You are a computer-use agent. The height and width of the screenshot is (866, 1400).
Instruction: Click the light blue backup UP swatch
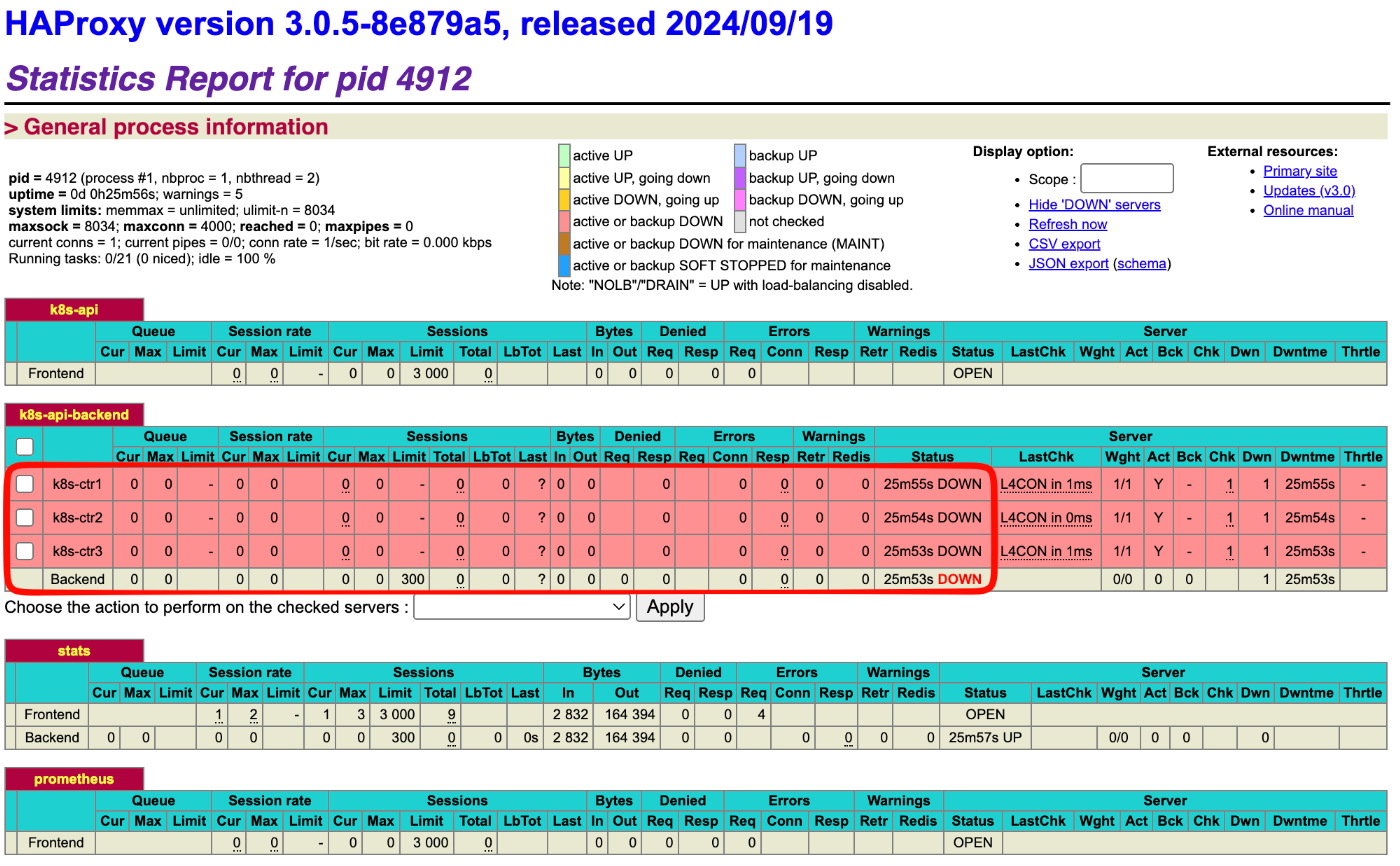pyautogui.click(x=740, y=155)
